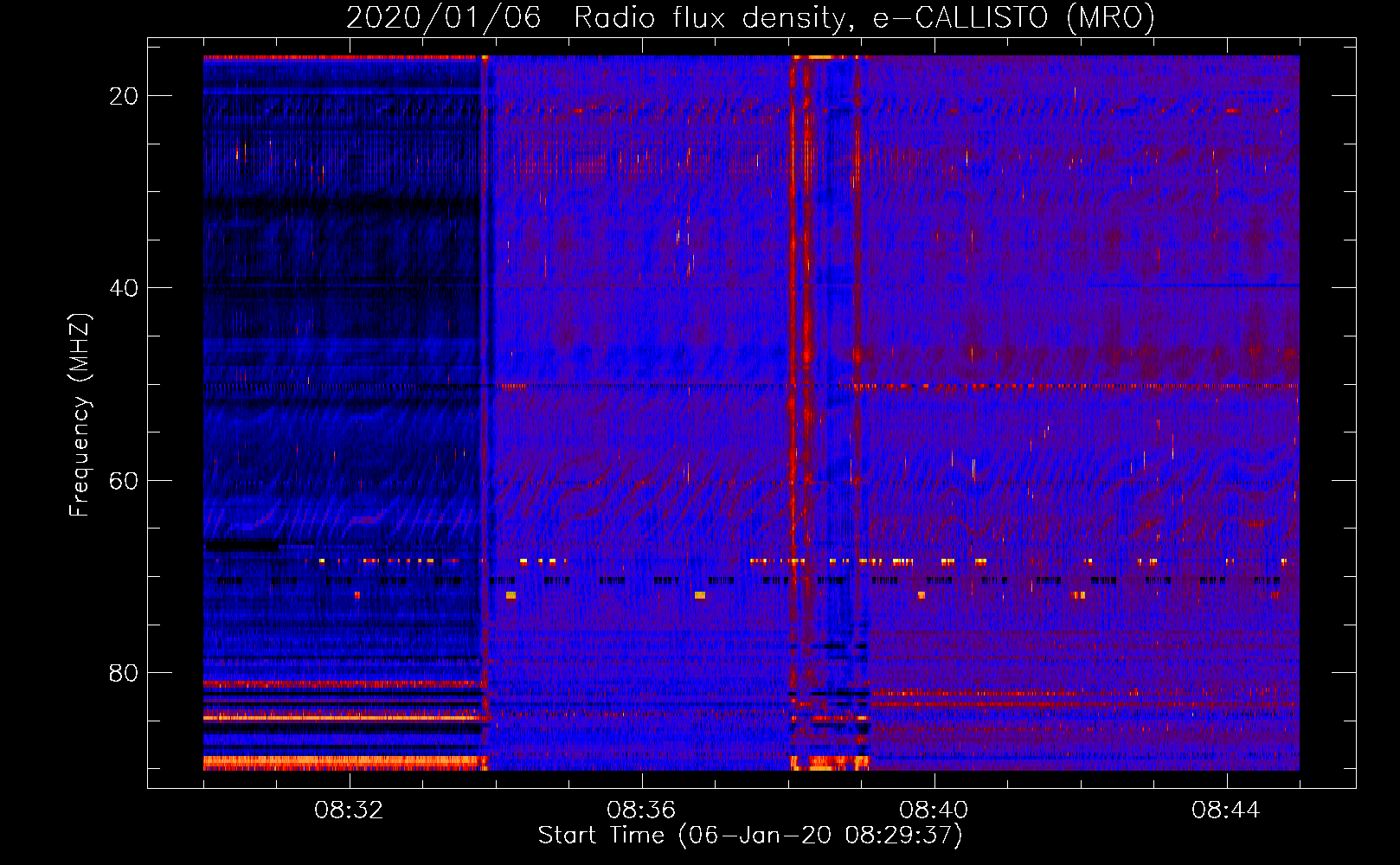Click the plot title "Radio flux density, e-CALLISTO (MRO)"
This screenshot has width=1400, height=865.
(x=864, y=17)
